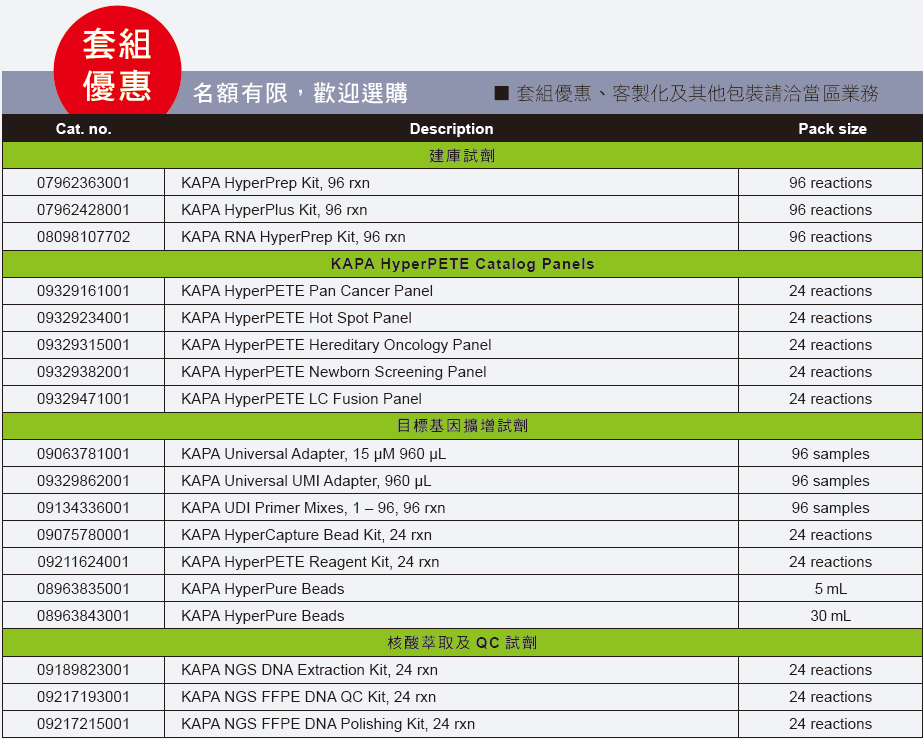The image size is (923, 739).
Task: Select catalog number 09329471001
Action: coord(83,399)
